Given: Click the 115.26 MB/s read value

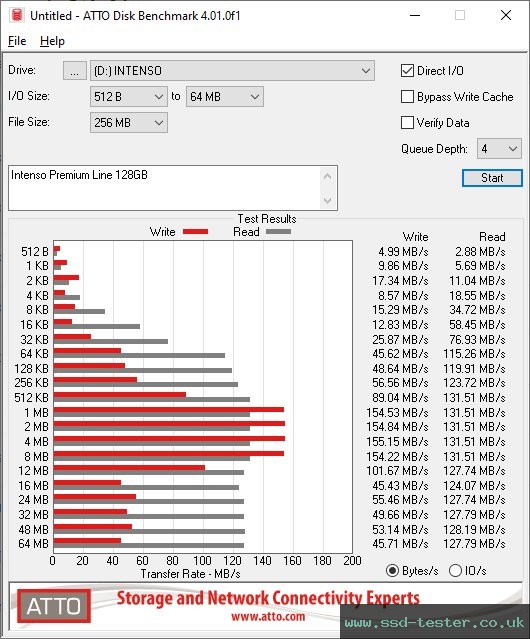Looking at the screenshot, I should [x=474, y=354].
